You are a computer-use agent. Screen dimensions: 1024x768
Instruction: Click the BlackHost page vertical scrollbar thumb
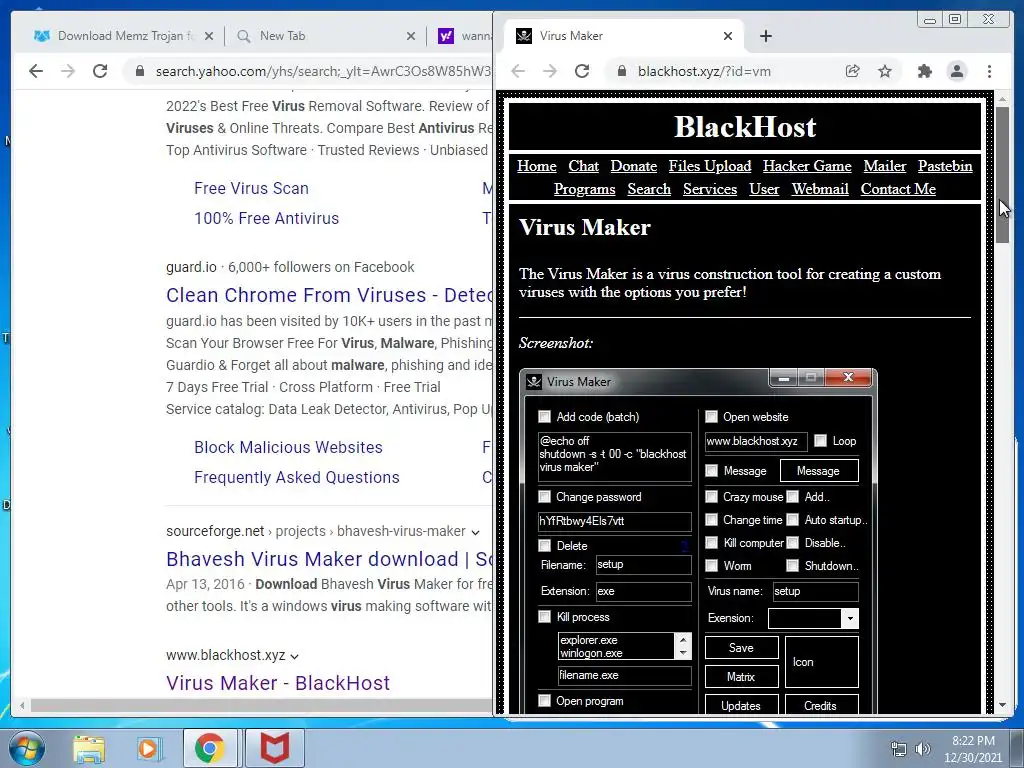pyautogui.click(x=1002, y=175)
